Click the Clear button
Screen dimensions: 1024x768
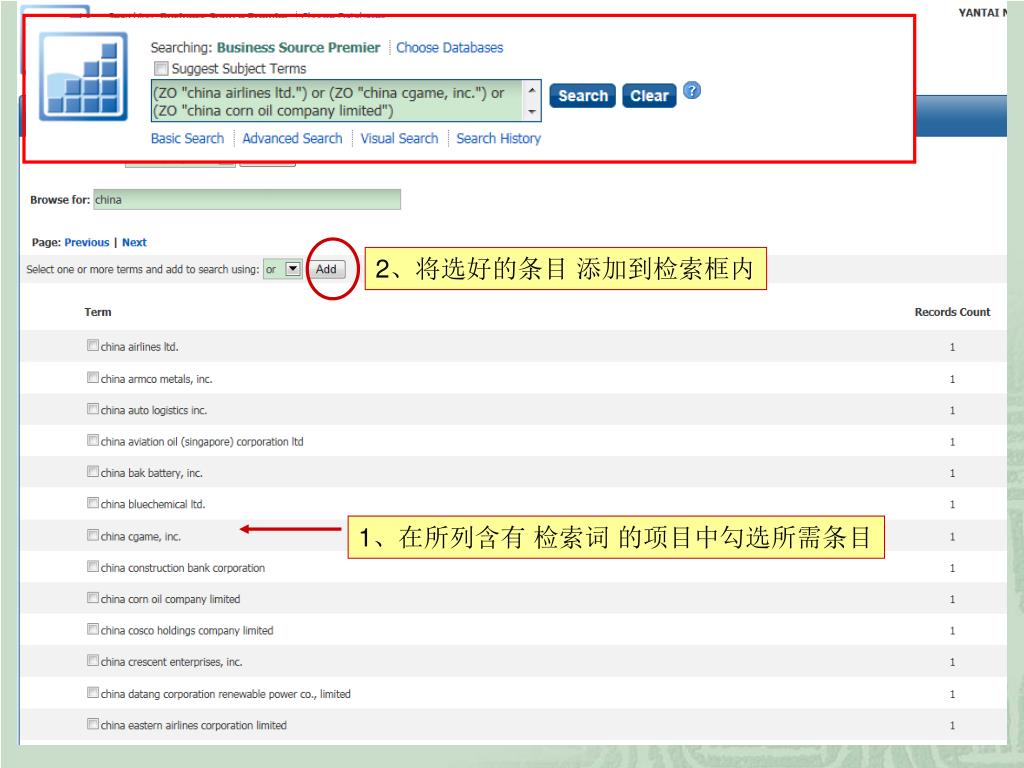(649, 96)
